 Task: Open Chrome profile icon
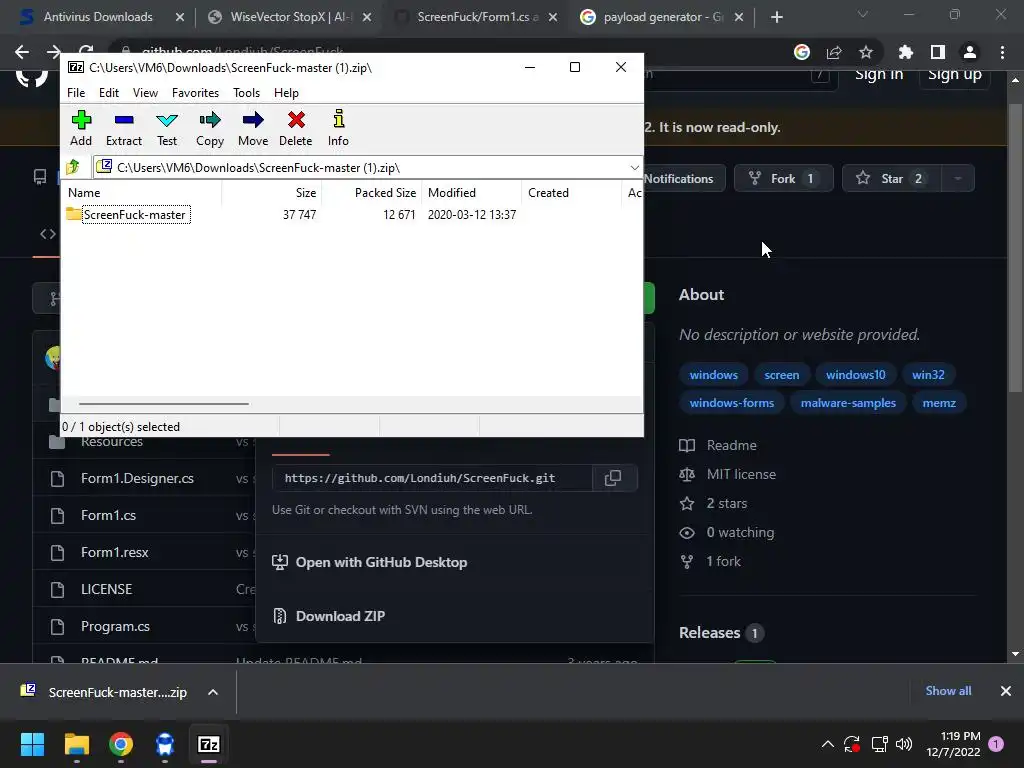970,52
